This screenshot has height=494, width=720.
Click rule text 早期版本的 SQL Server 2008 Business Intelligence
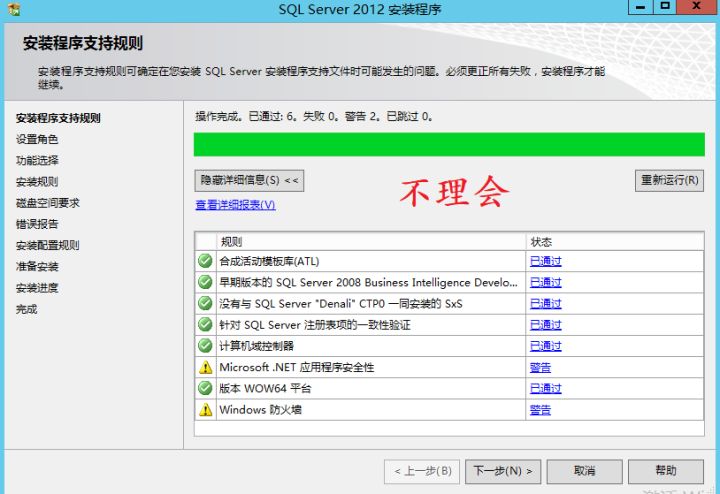(368, 282)
